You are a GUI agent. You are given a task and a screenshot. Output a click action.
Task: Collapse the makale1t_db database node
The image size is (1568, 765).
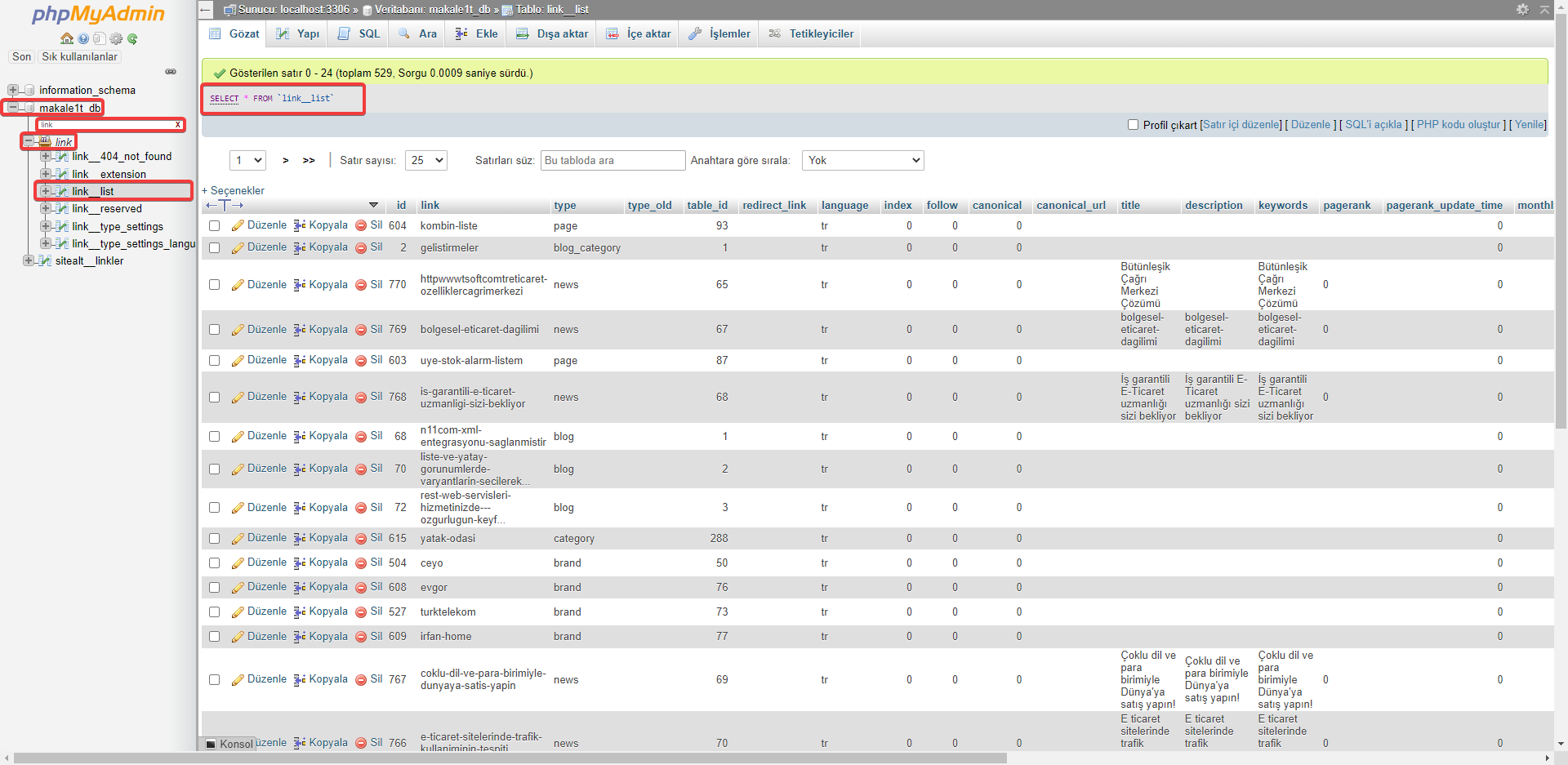coord(13,107)
